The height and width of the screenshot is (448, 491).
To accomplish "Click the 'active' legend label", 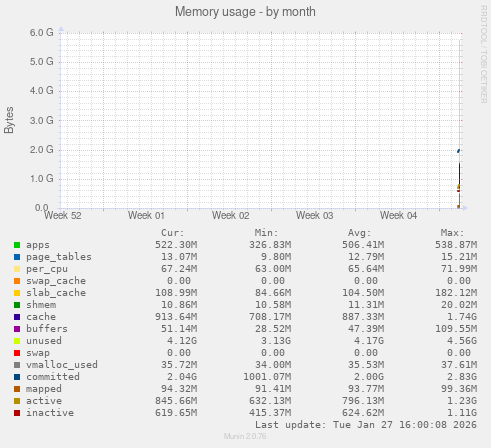I will point(44,401).
